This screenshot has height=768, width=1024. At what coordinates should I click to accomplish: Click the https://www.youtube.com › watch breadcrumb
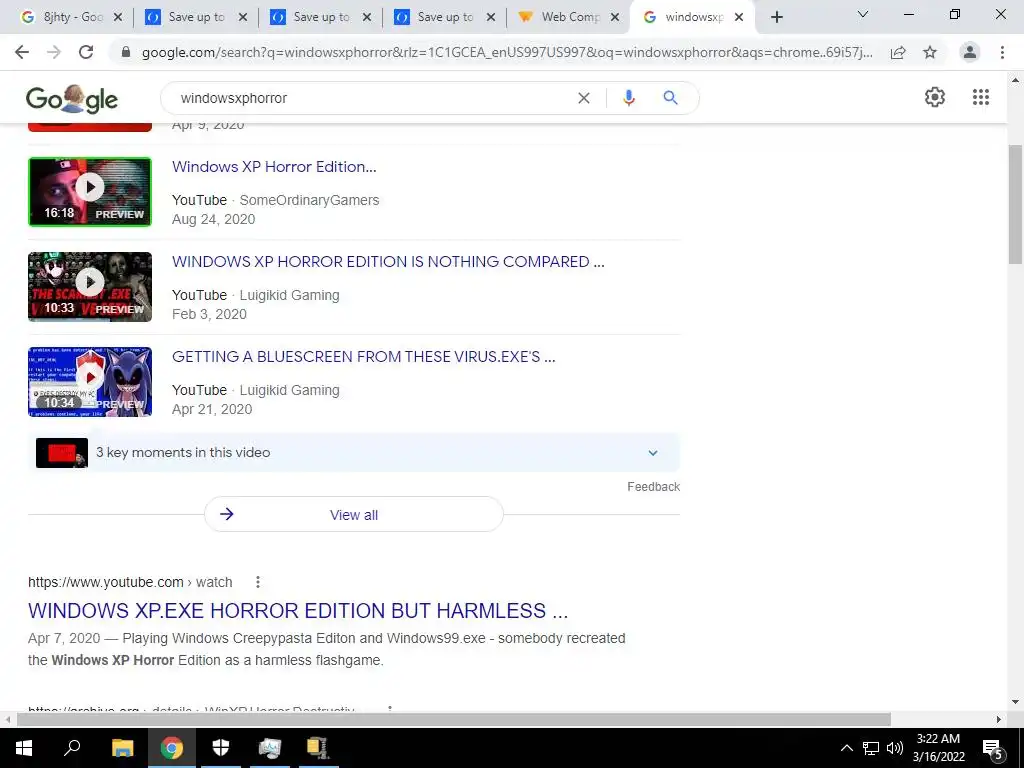tap(130, 582)
